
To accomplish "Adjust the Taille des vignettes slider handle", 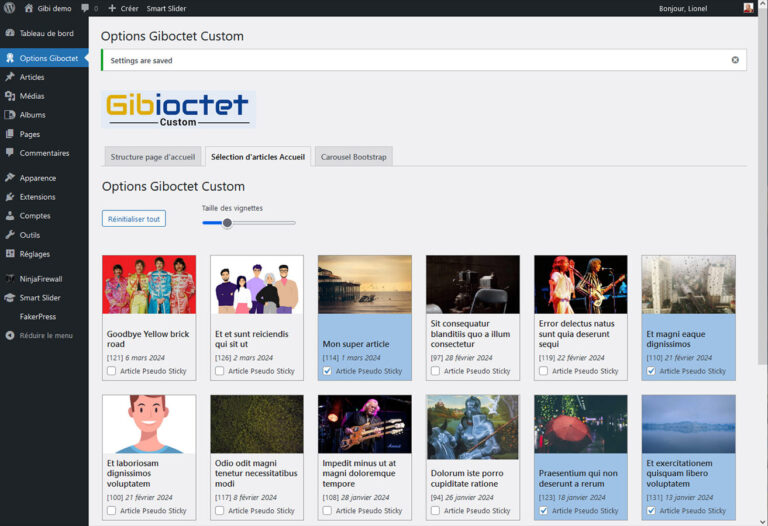I will click(x=227, y=223).
